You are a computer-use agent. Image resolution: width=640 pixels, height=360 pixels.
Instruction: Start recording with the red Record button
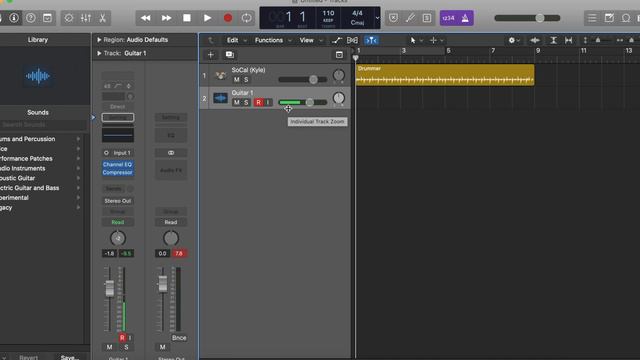click(x=228, y=18)
